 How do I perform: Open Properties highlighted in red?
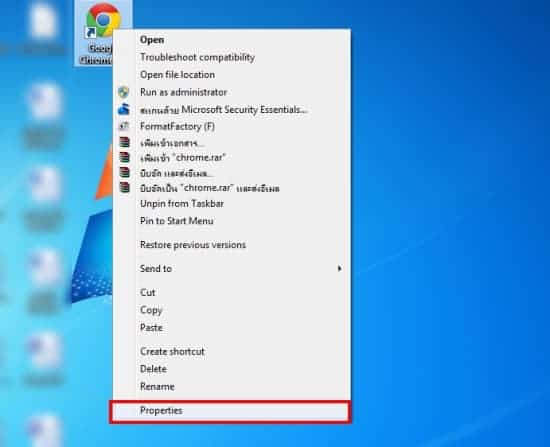coord(230,411)
